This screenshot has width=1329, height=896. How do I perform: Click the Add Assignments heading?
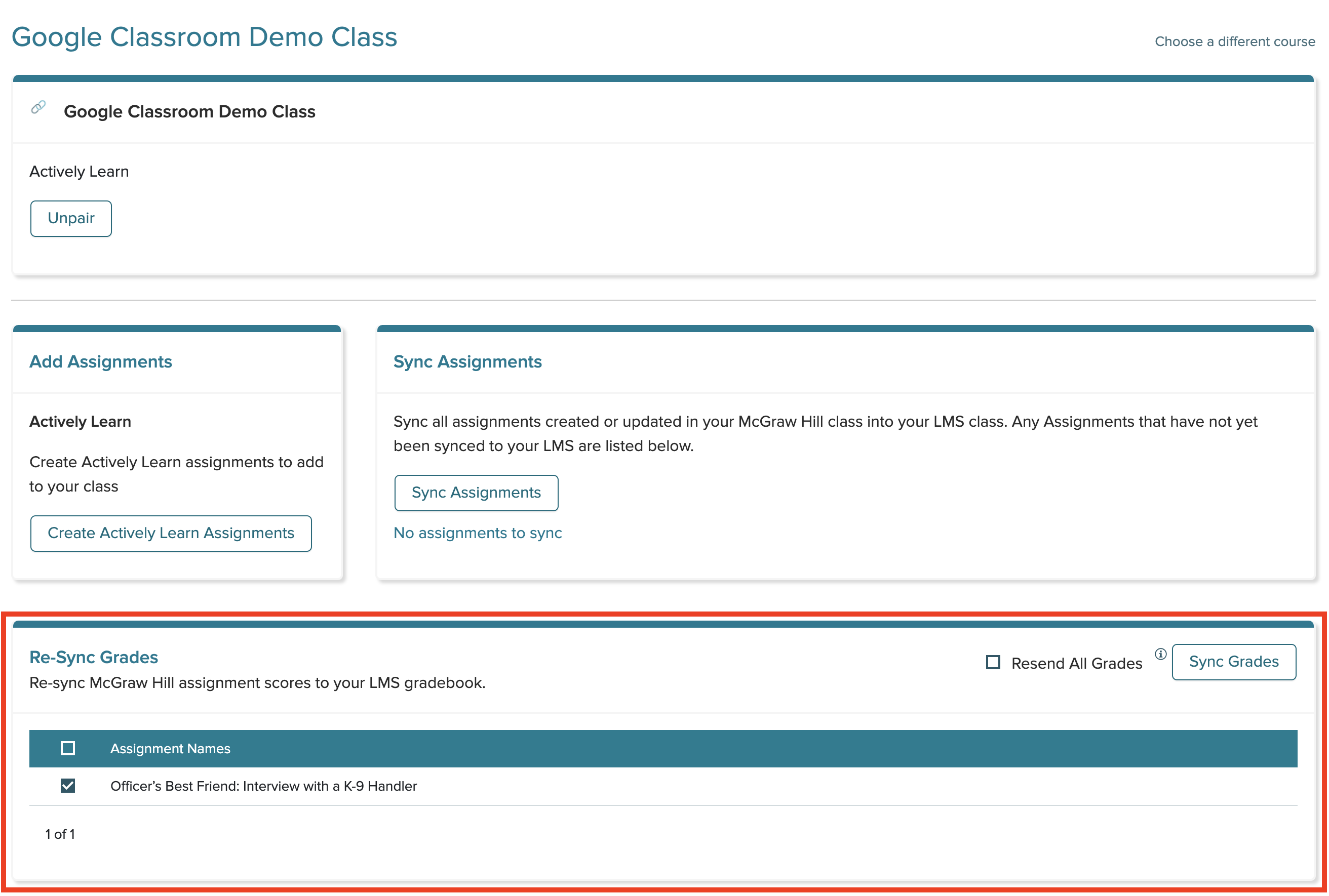click(101, 362)
